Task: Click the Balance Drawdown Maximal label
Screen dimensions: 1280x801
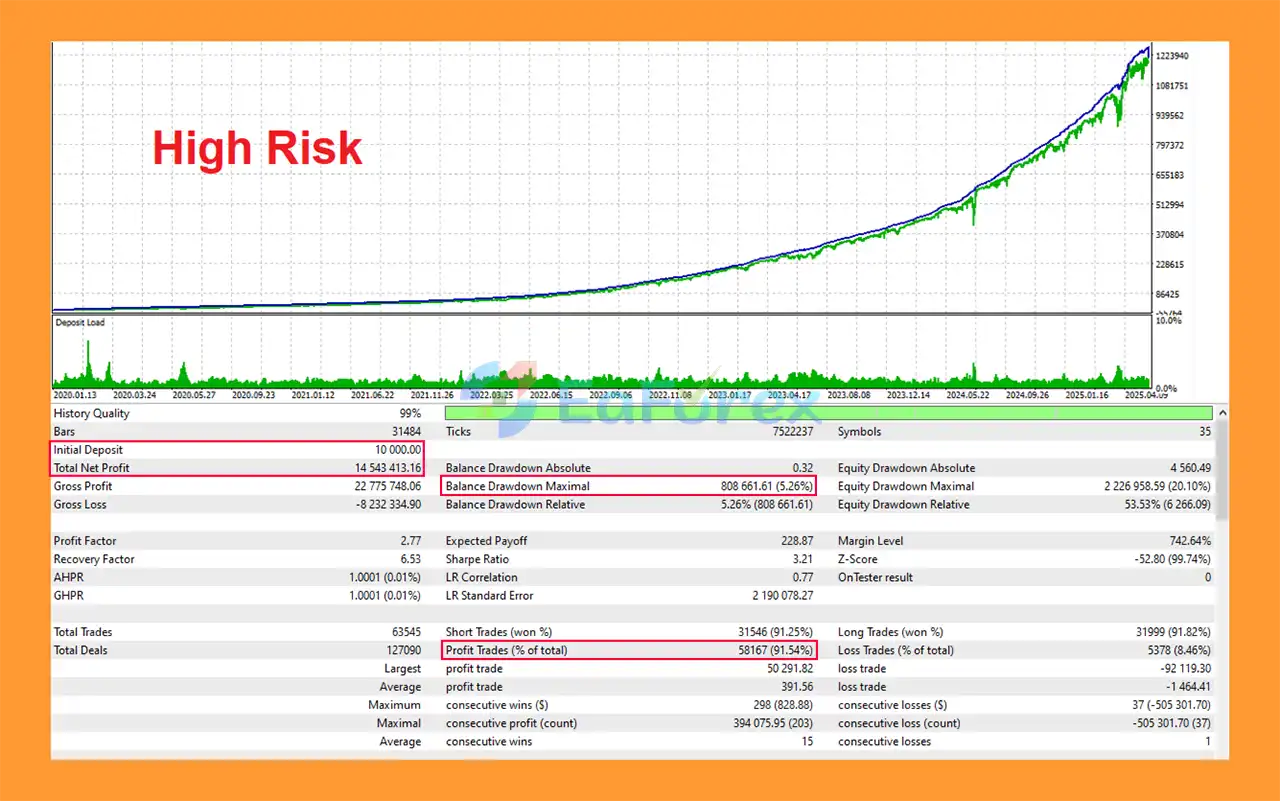Action: (x=517, y=486)
